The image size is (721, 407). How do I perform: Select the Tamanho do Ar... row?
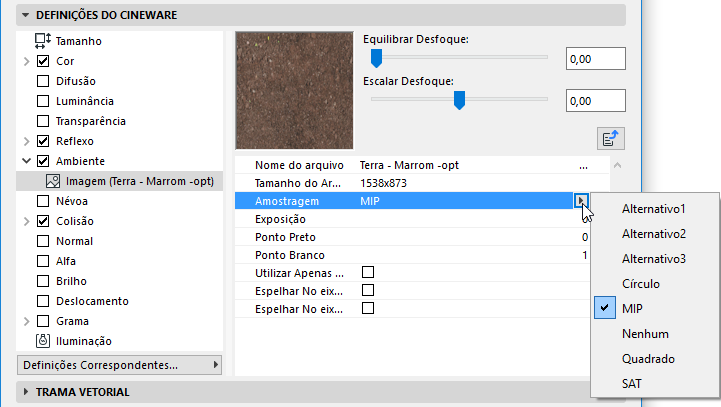tap(422, 183)
